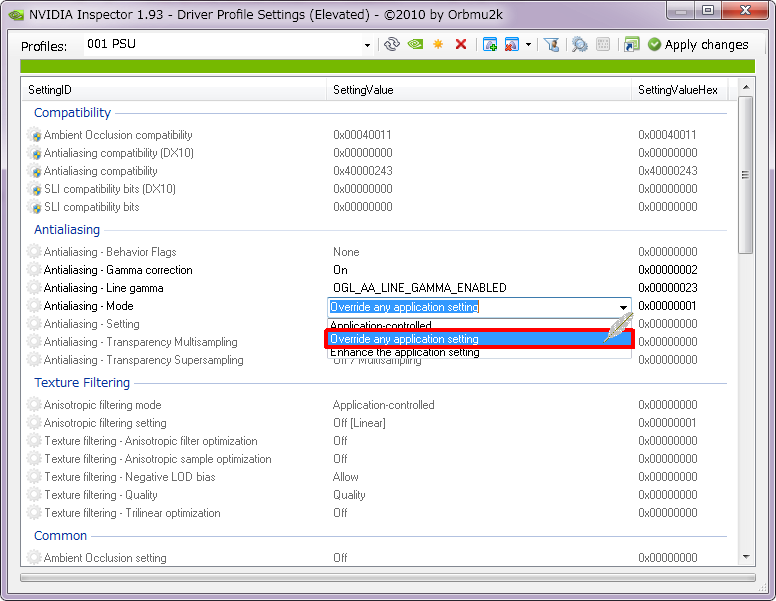Click gear icon of Antialiasing - Behavior Flags
The height and width of the screenshot is (601, 776).
[x=34, y=251]
